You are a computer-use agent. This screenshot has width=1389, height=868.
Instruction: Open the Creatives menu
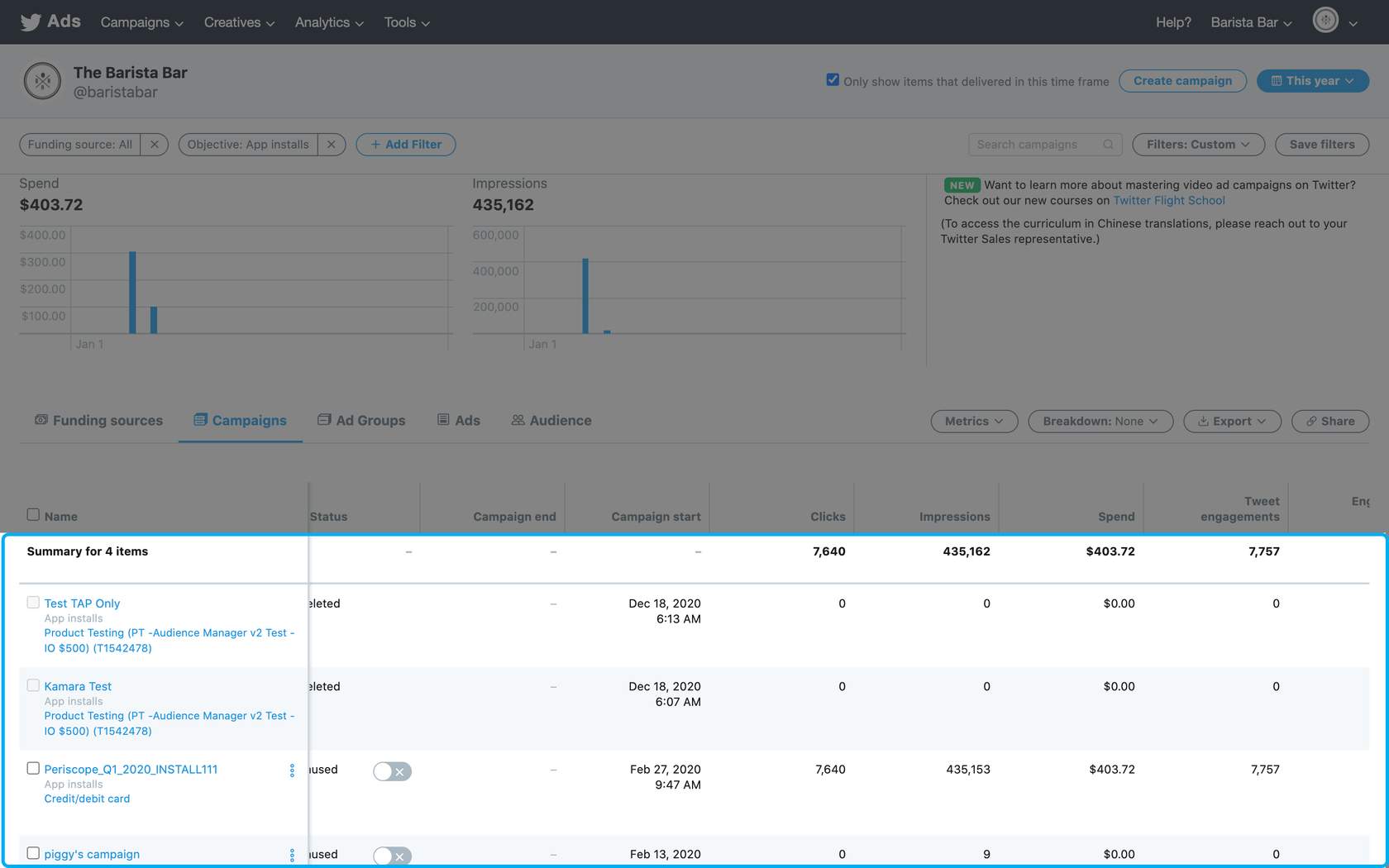click(239, 22)
